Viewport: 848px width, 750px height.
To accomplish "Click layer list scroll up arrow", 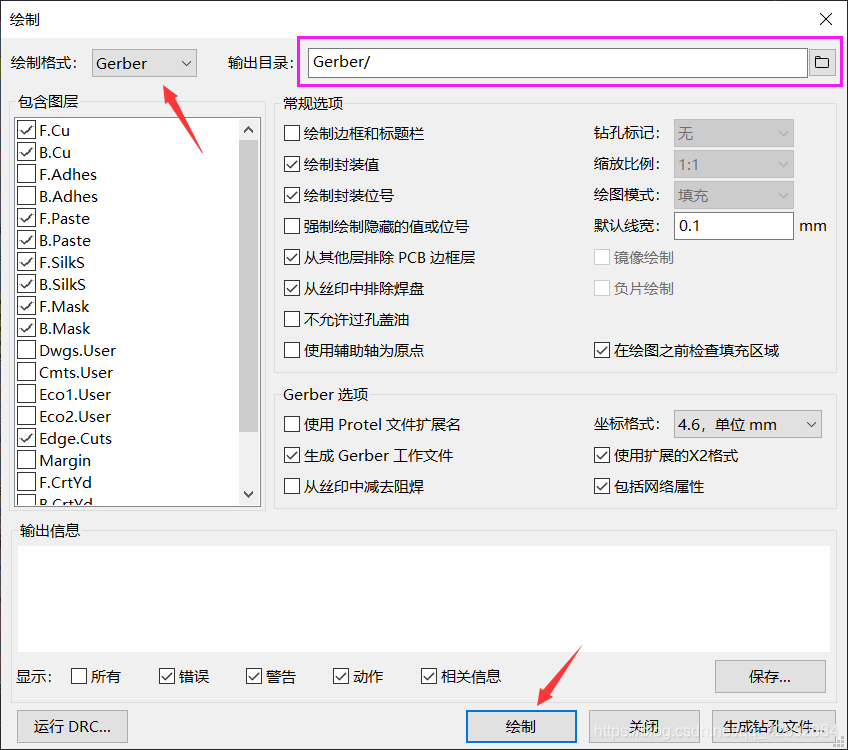I will pos(248,130).
